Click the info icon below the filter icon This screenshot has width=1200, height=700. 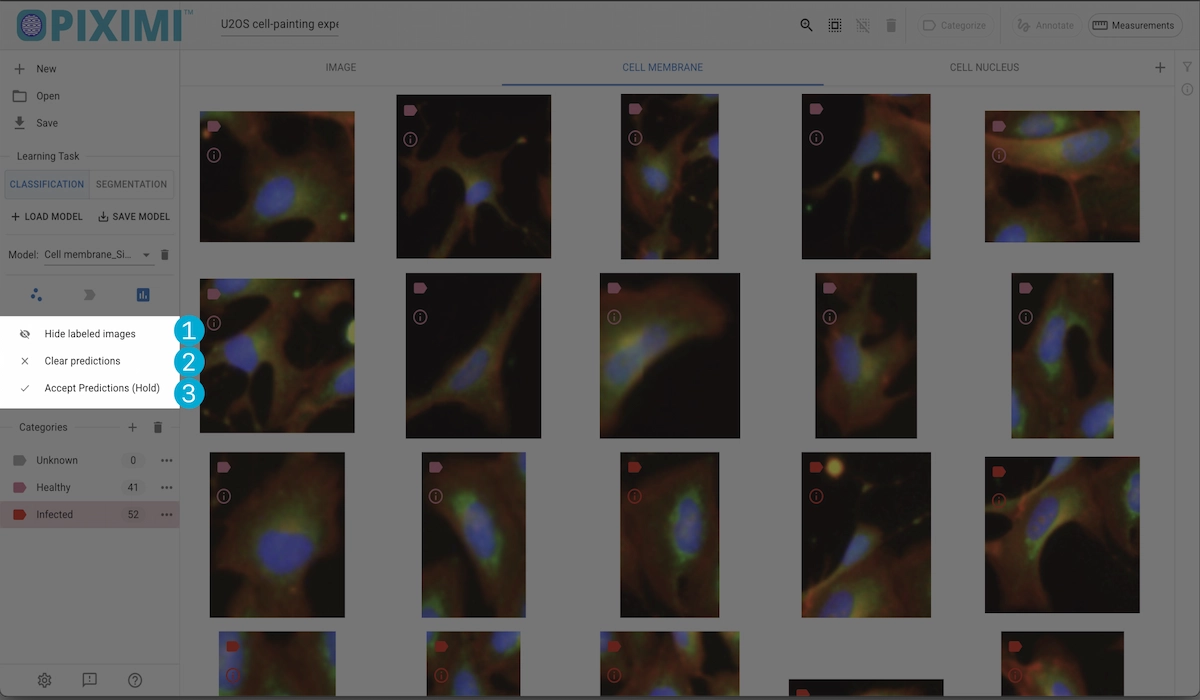[x=1187, y=89]
